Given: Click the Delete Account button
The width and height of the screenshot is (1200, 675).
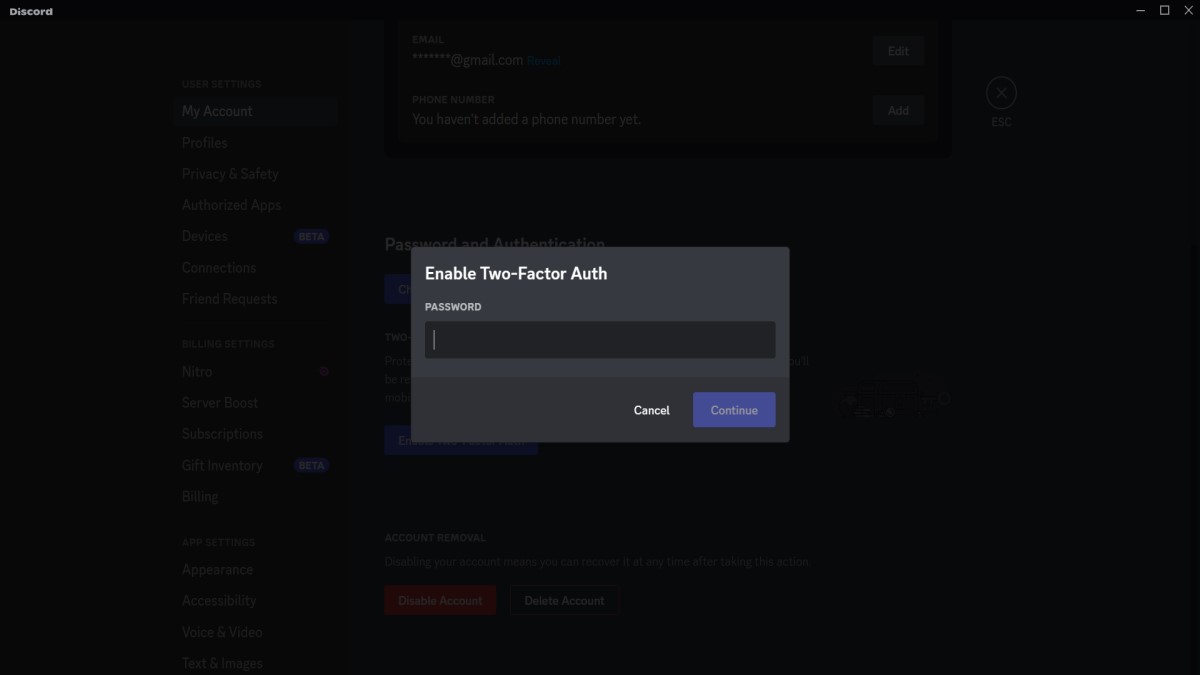Looking at the screenshot, I should (564, 600).
